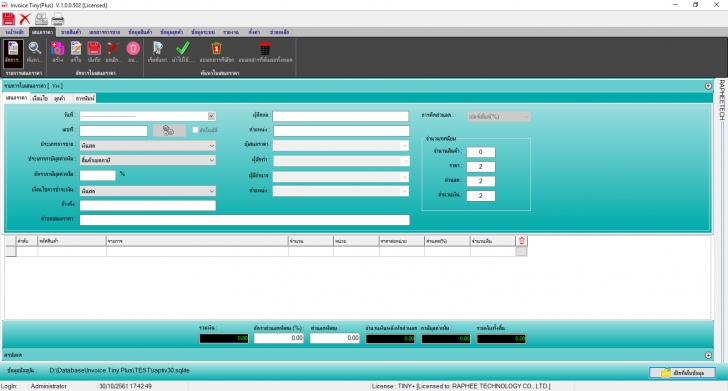Open the รายงาน reports ribbon tab
728x391 pixels.
(x=231, y=32)
